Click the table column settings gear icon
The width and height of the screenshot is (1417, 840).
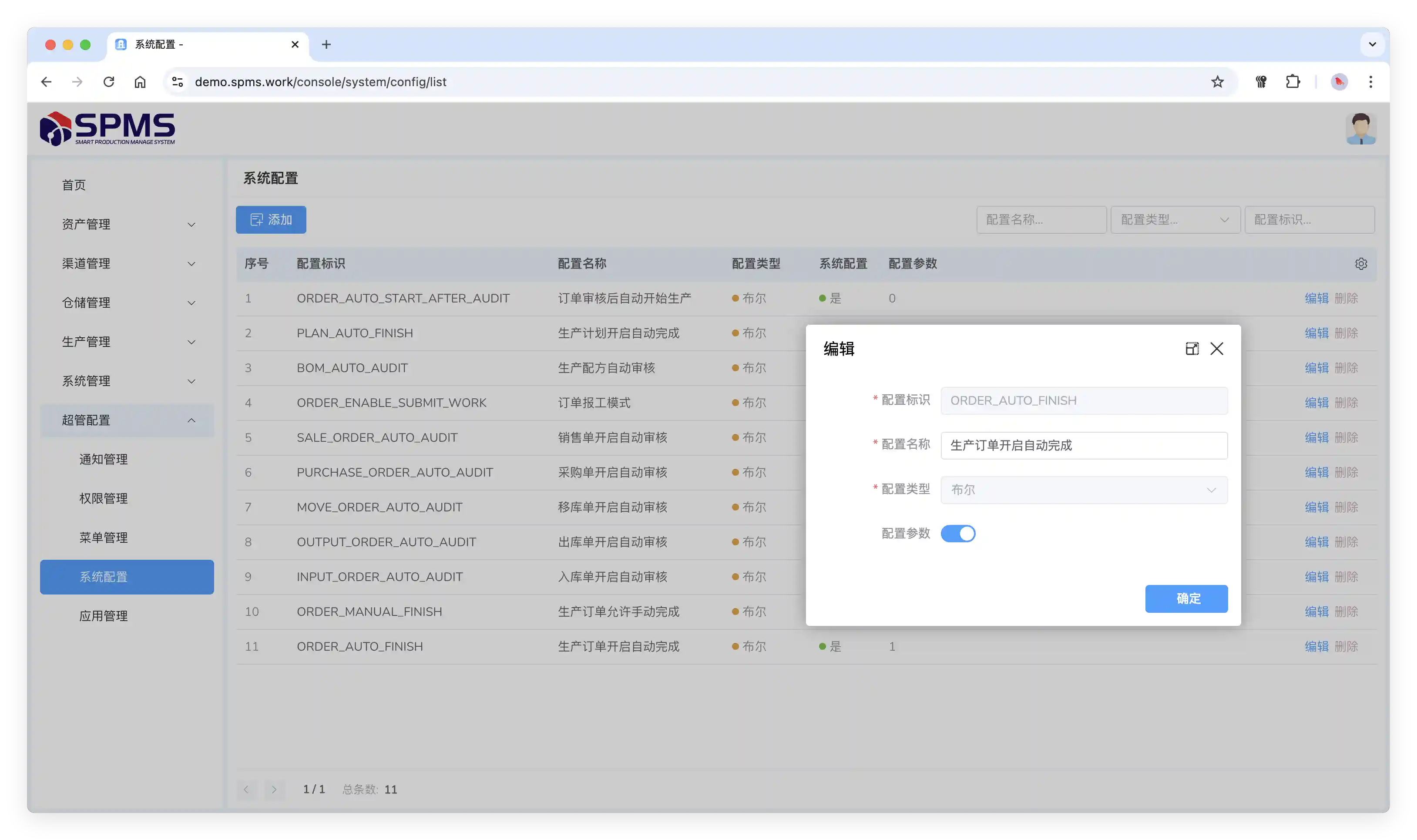pos(1361,264)
